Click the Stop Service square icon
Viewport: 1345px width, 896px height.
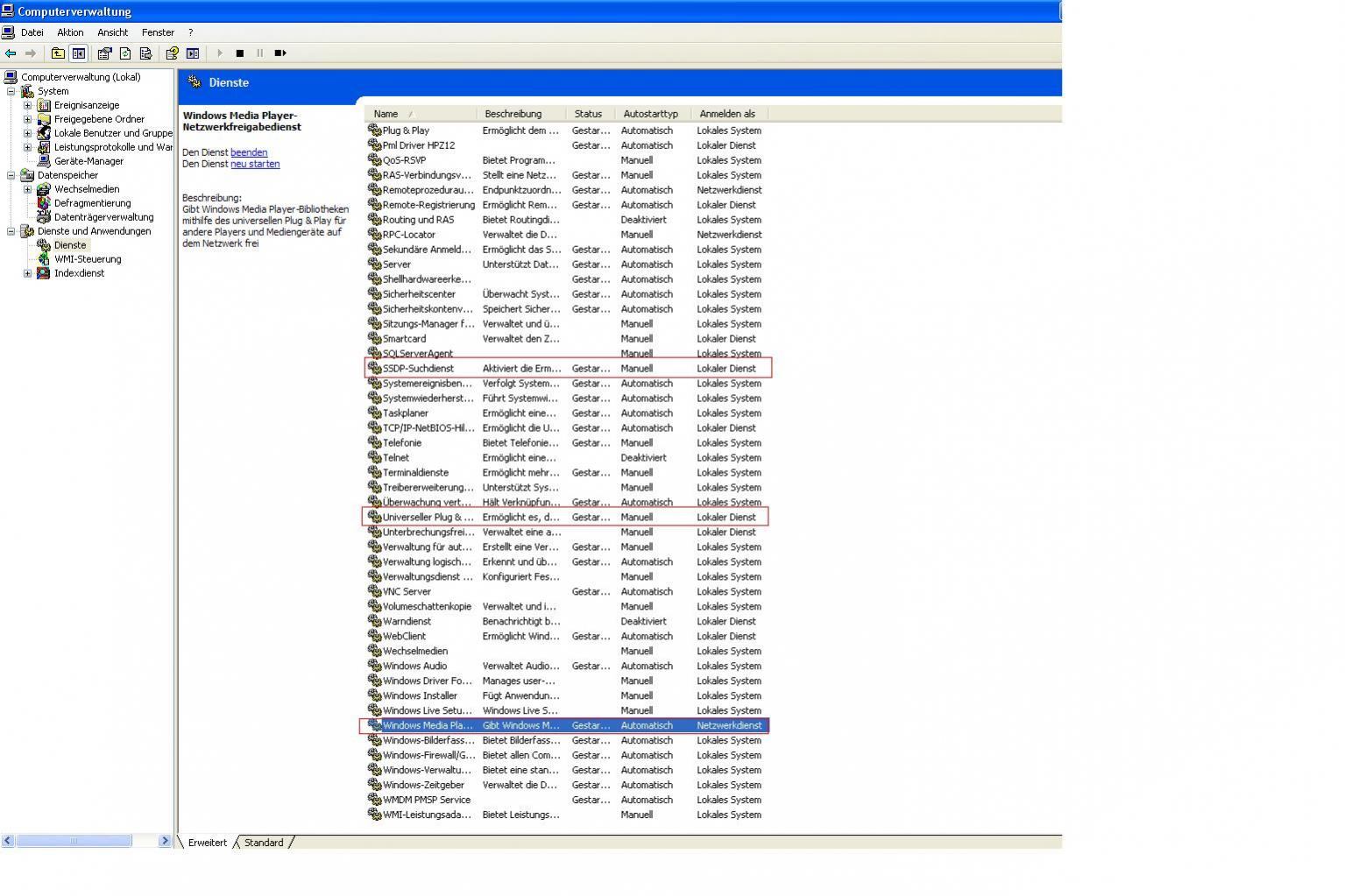(240, 53)
